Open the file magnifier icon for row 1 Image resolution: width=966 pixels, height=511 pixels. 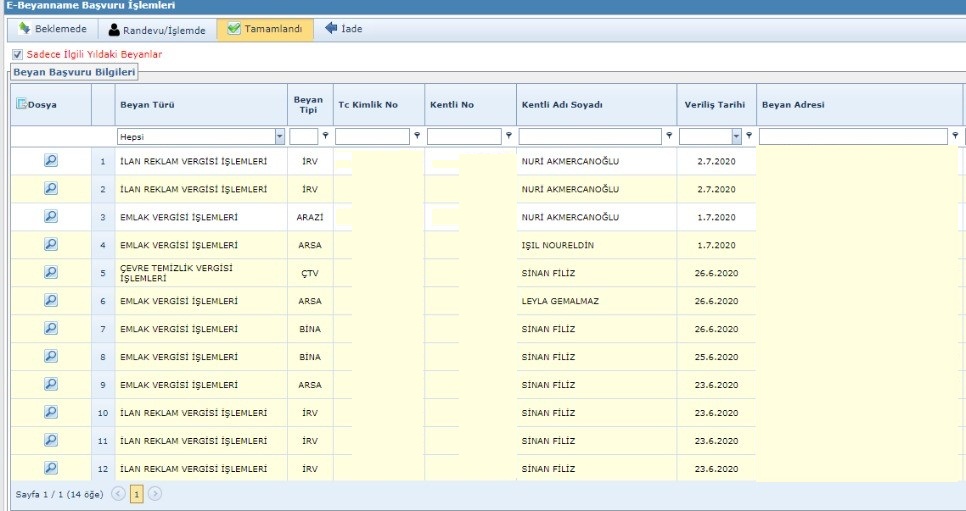[x=50, y=160]
